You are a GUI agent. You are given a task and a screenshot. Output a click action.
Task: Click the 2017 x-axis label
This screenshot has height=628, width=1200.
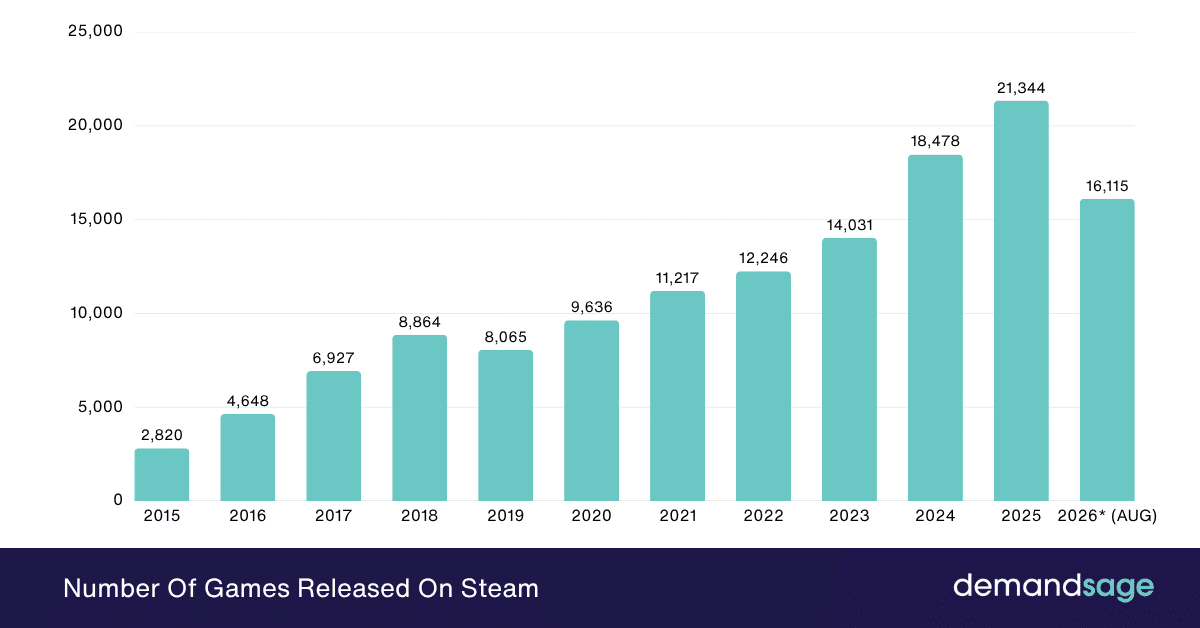pos(334,517)
